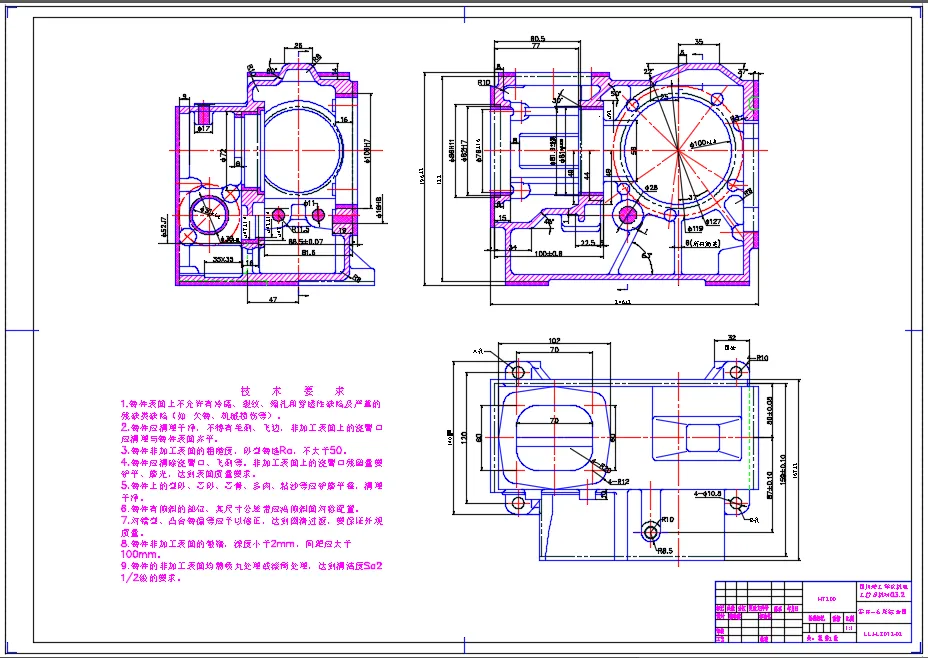This screenshot has width=928, height=658.
Task: Click the φ72 diameter label in left view
Action: [223, 155]
